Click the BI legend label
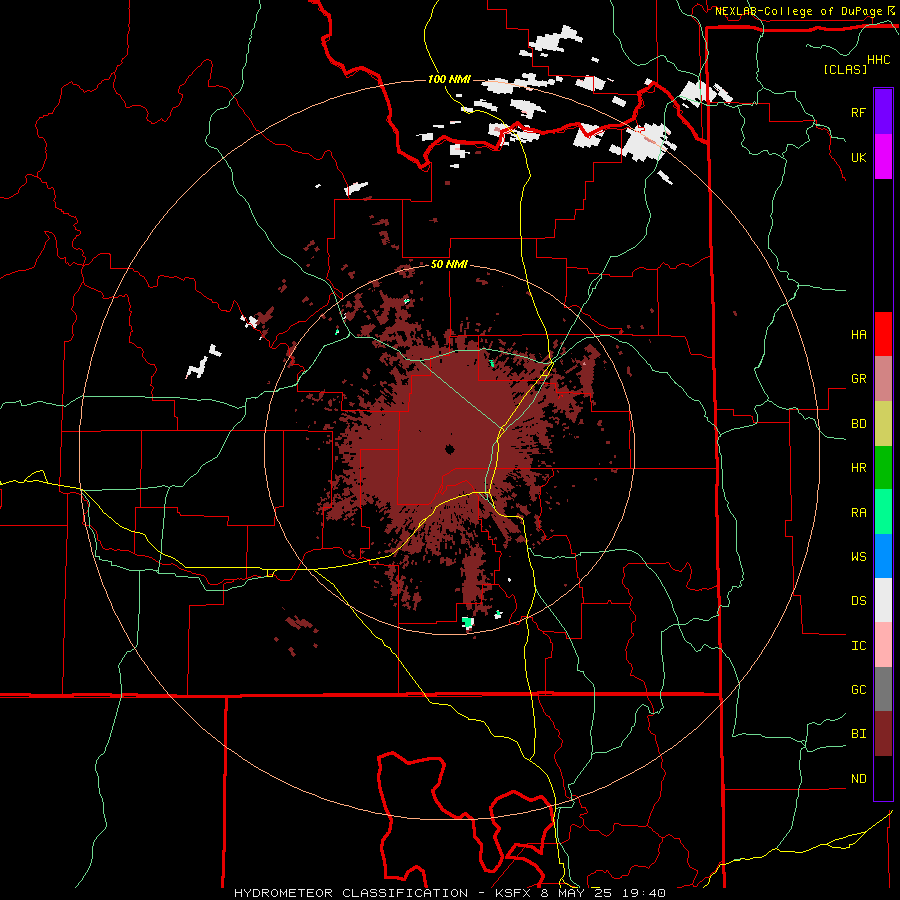Viewport: 900px width, 900px height. click(858, 734)
